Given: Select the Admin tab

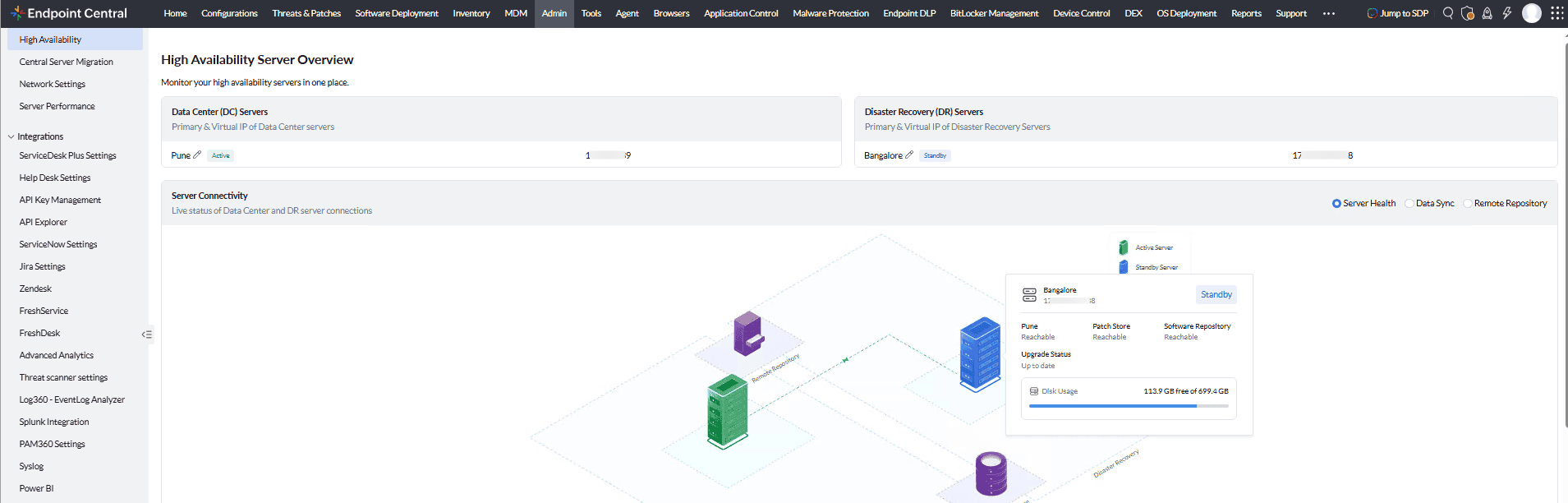Looking at the screenshot, I should pyautogui.click(x=554, y=13).
